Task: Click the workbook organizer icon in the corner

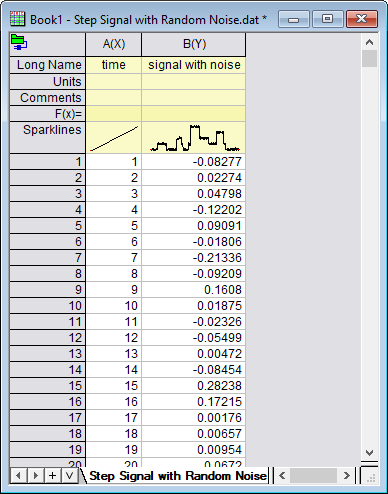Action: point(19,42)
